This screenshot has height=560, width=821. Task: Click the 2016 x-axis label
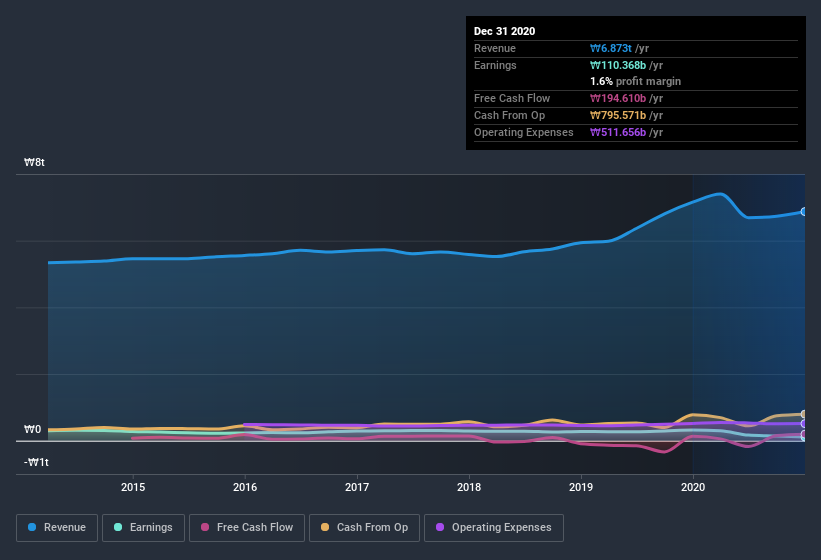245,487
